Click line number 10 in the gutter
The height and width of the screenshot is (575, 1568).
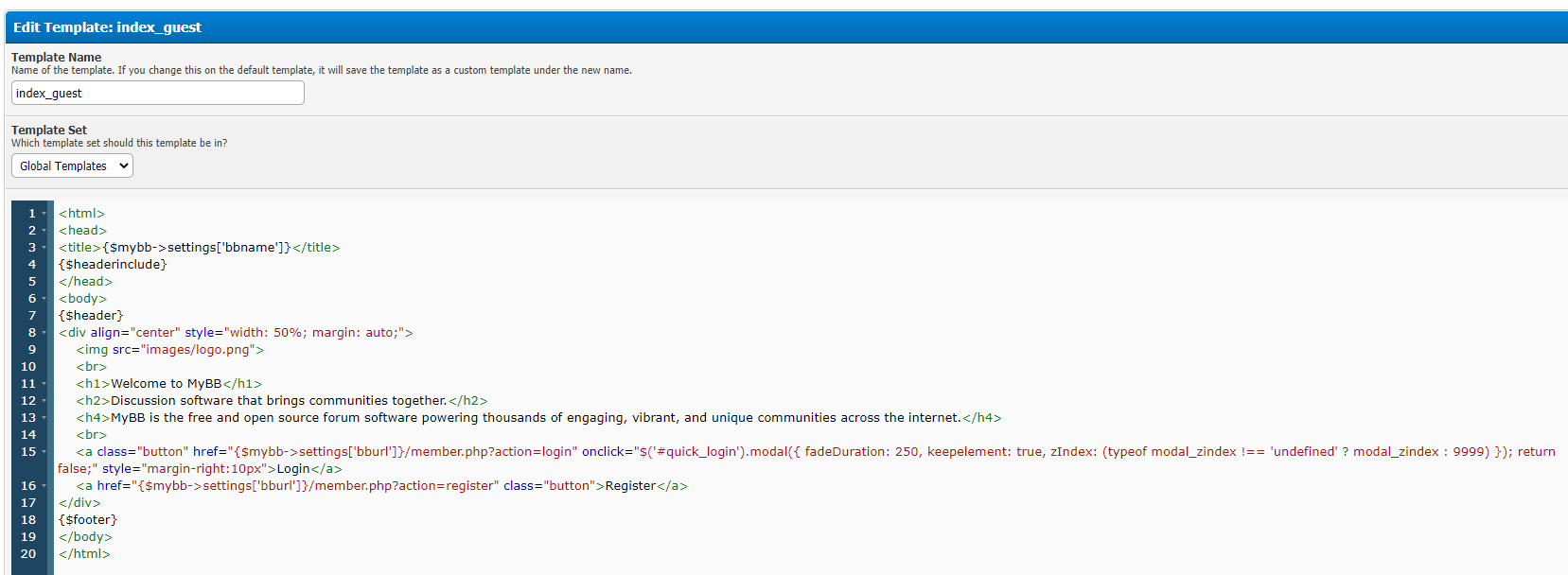(28, 367)
